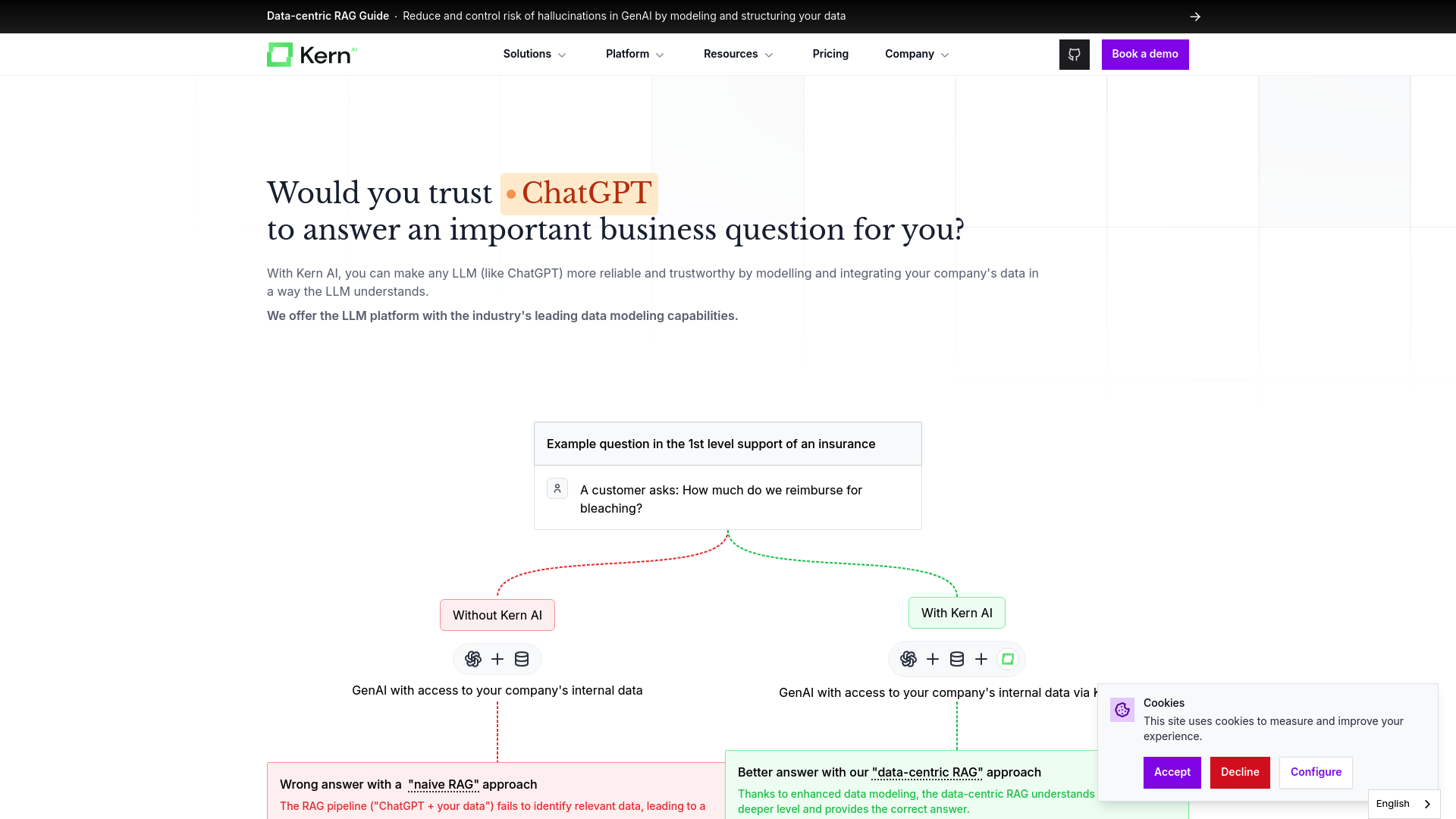Click the Book a demo button

click(x=1145, y=54)
